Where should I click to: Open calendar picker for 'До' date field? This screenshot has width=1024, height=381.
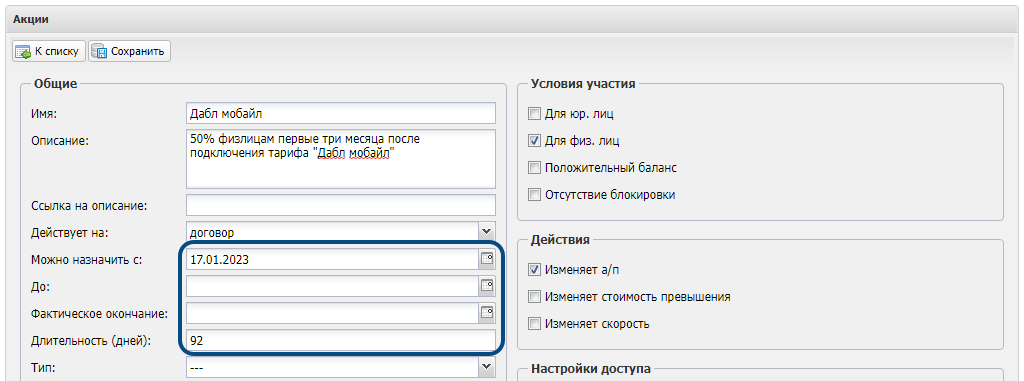(x=487, y=286)
